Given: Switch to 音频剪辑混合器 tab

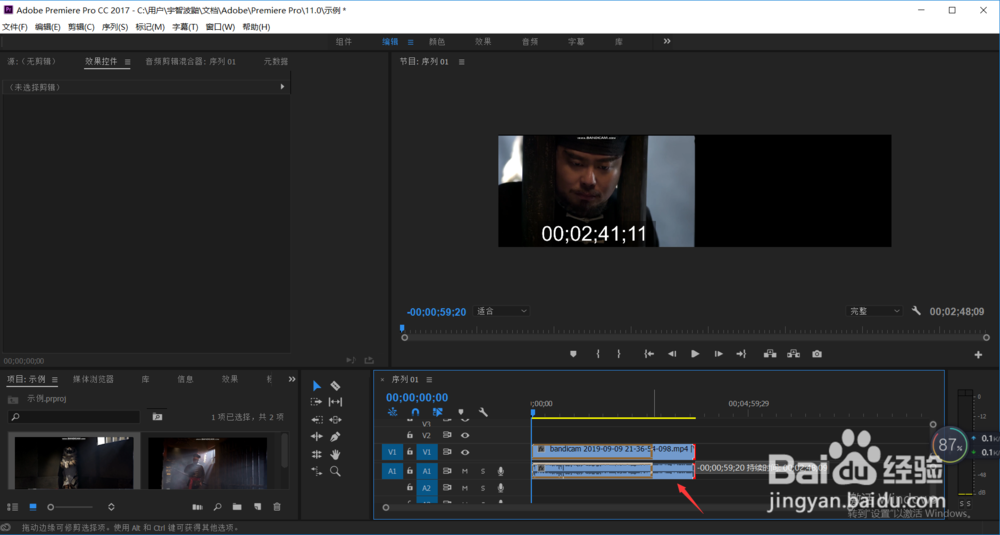Looking at the screenshot, I should 191,62.
